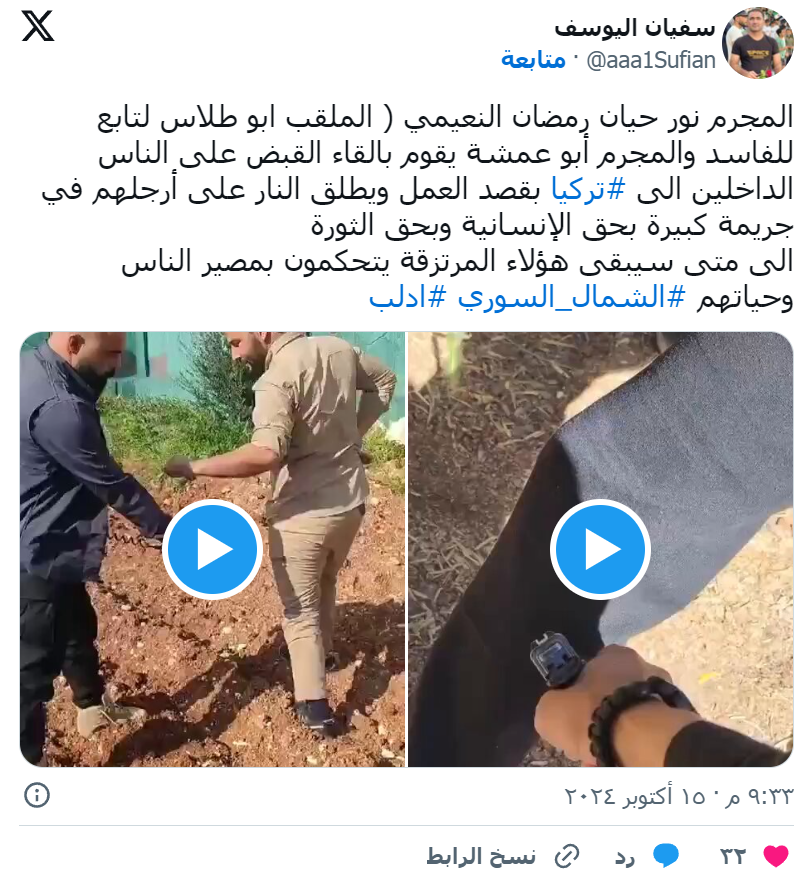Image resolution: width=805 pixels, height=880 pixels.
Task: Click the copy link chain icon
Action: [567, 856]
